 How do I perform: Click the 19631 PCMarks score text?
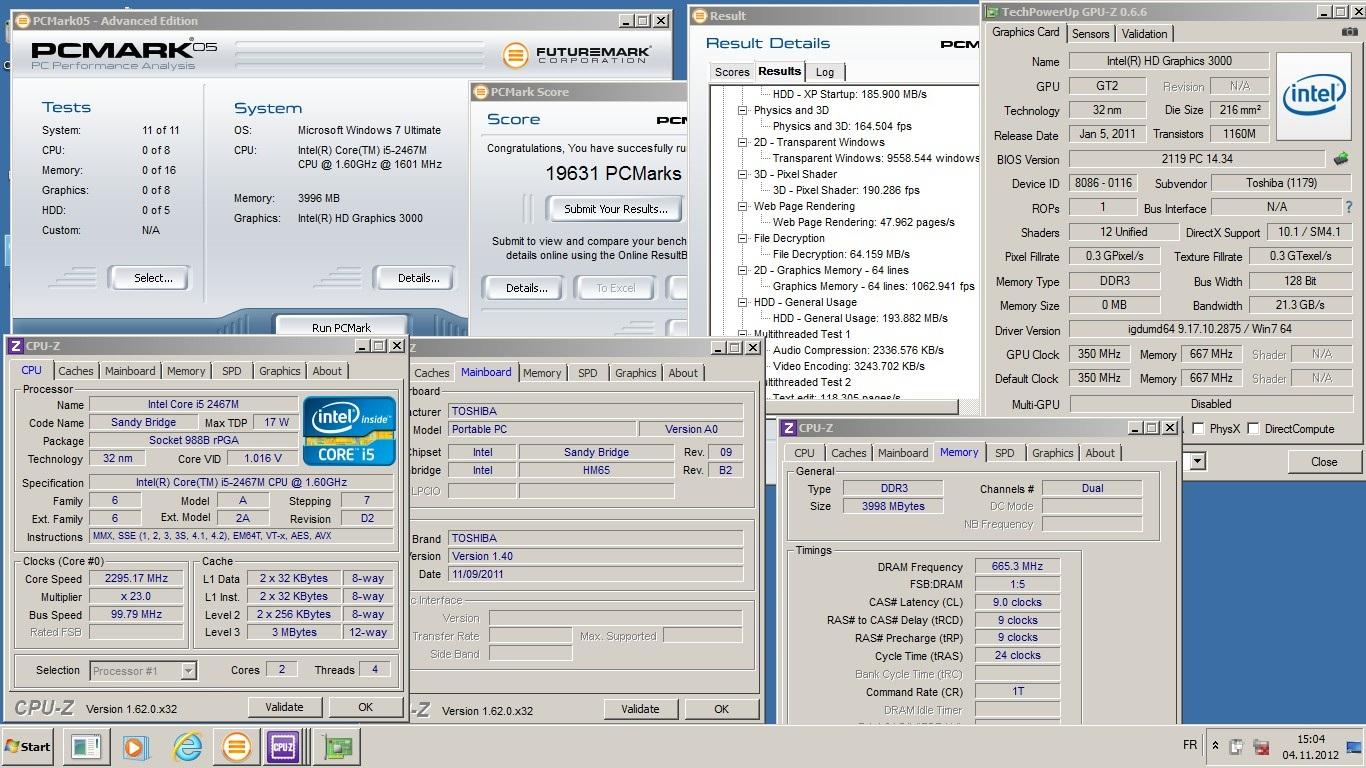click(x=613, y=173)
